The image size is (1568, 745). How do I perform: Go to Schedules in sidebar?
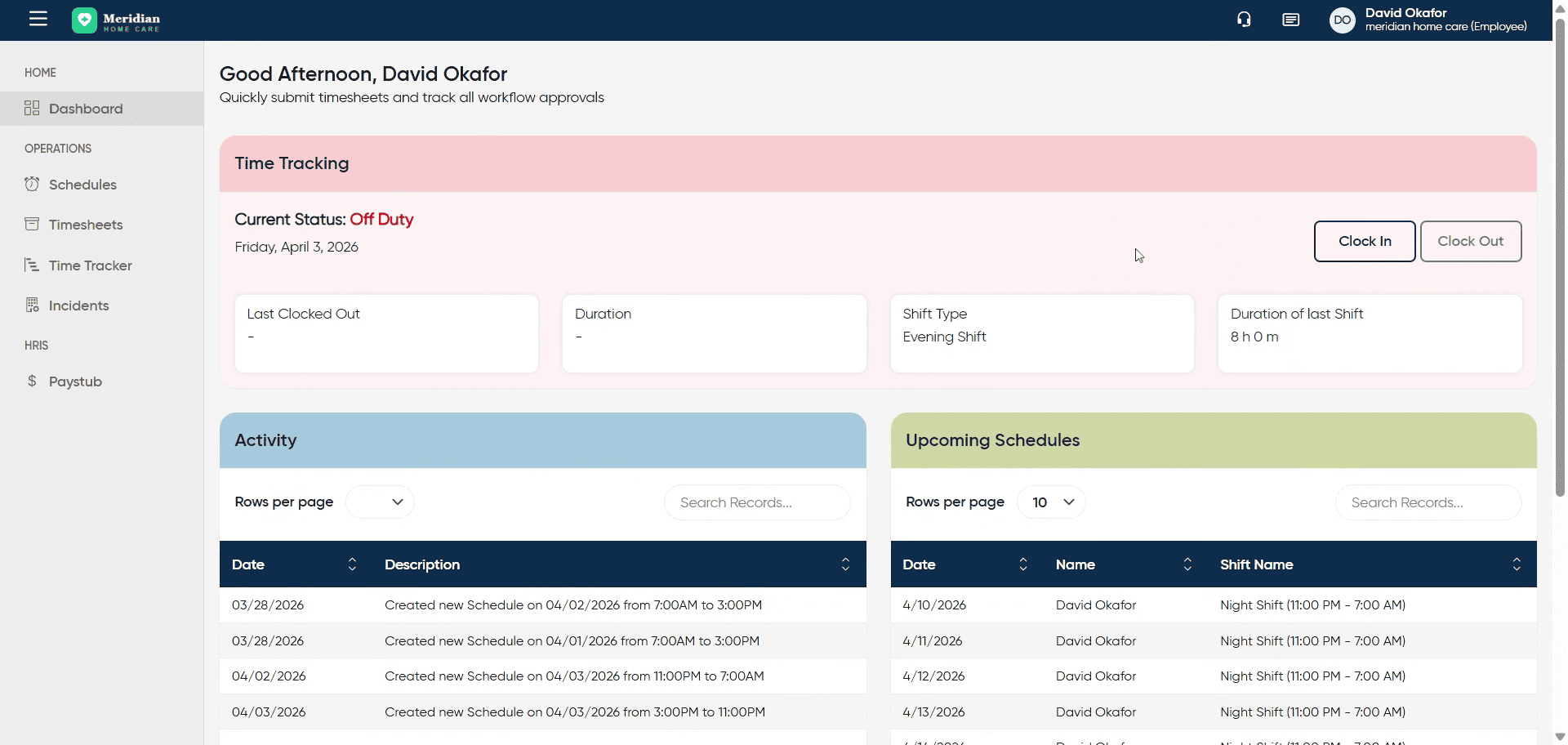82,185
